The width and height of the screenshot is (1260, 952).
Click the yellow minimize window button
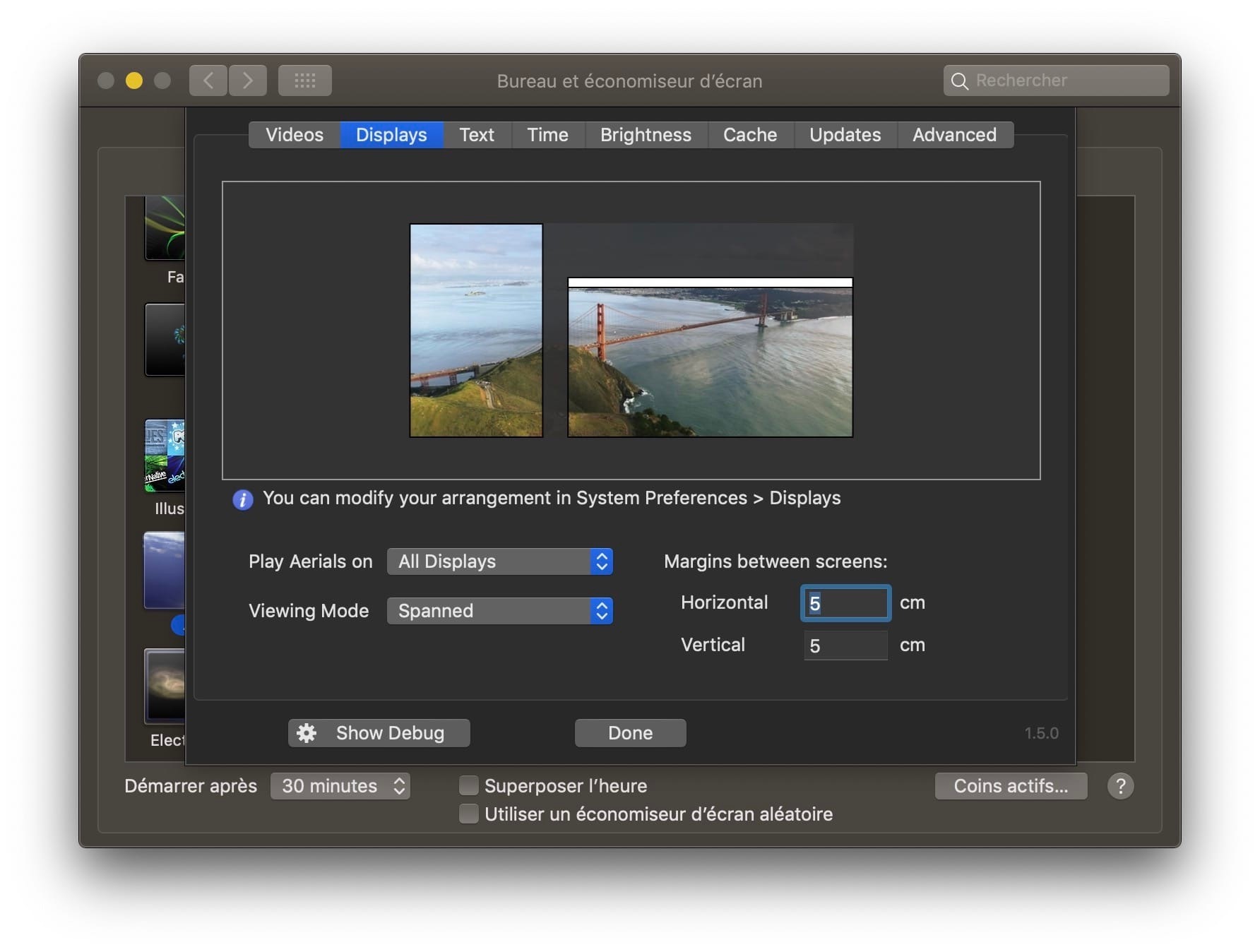(134, 81)
